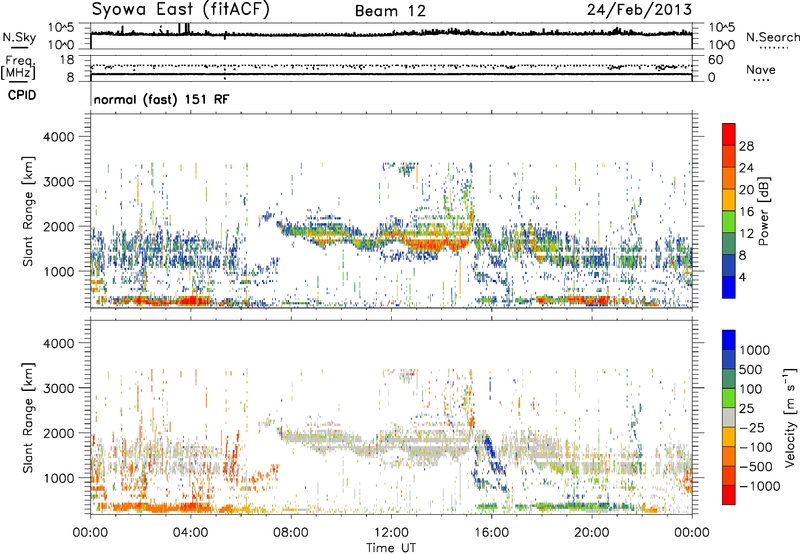Screen dimensions: 800x554
Task: Select the '16' tick on the Power color bar
Action: point(746,212)
